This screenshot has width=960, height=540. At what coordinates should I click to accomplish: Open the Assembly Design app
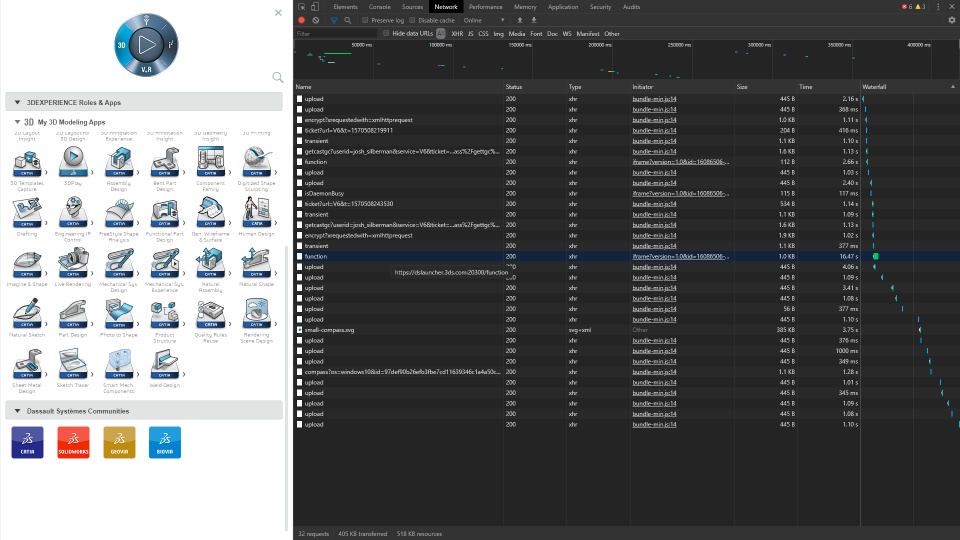(x=119, y=163)
